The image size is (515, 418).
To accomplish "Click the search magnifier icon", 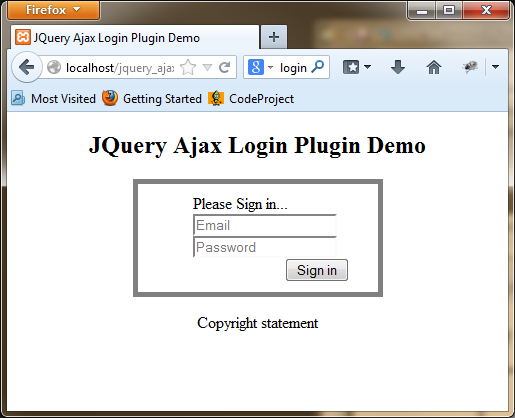I will click(x=318, y=67).
